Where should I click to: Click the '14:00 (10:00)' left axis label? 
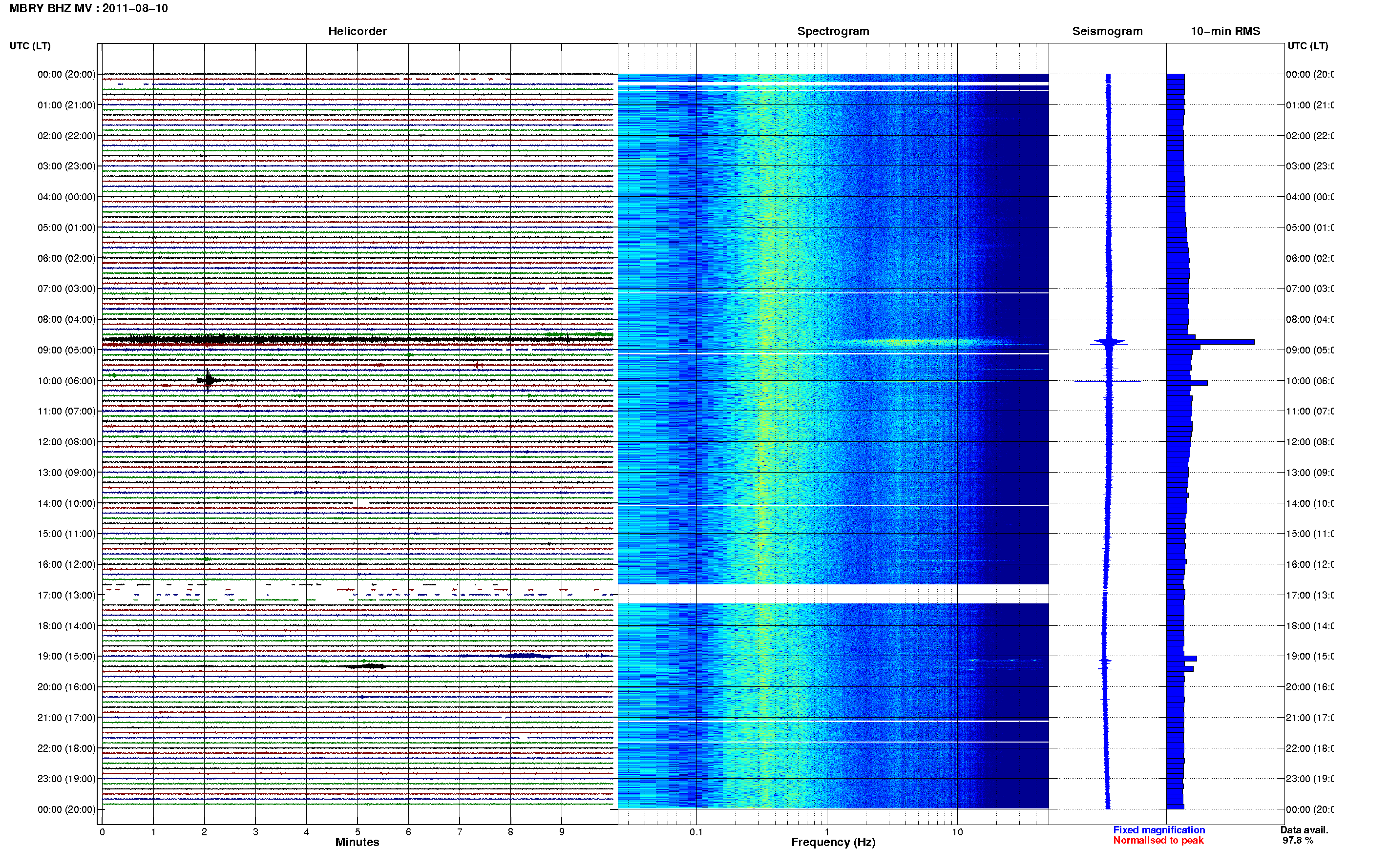click(66, 503)
